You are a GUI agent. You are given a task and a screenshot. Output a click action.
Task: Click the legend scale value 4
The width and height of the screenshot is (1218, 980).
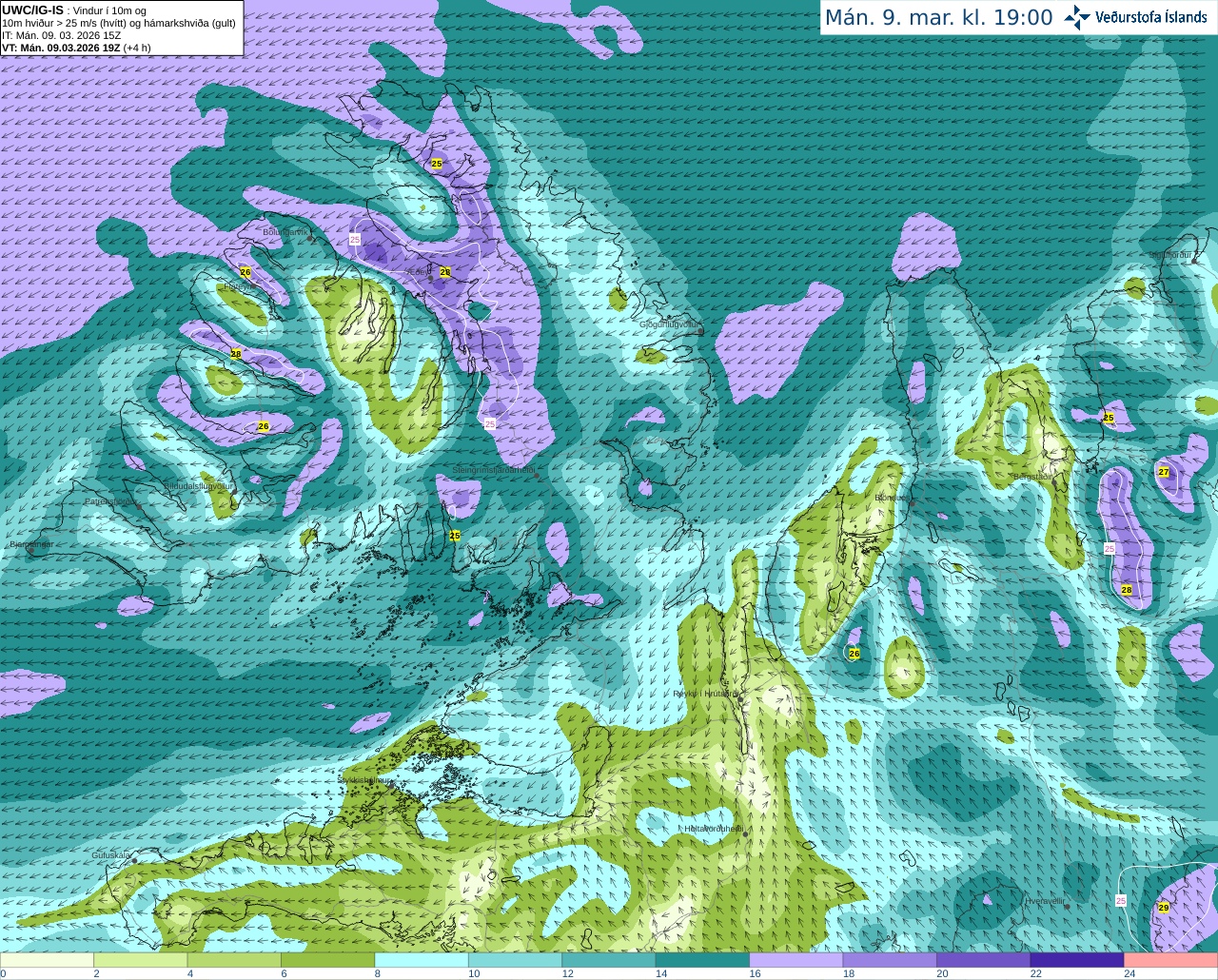coord(190,973)
